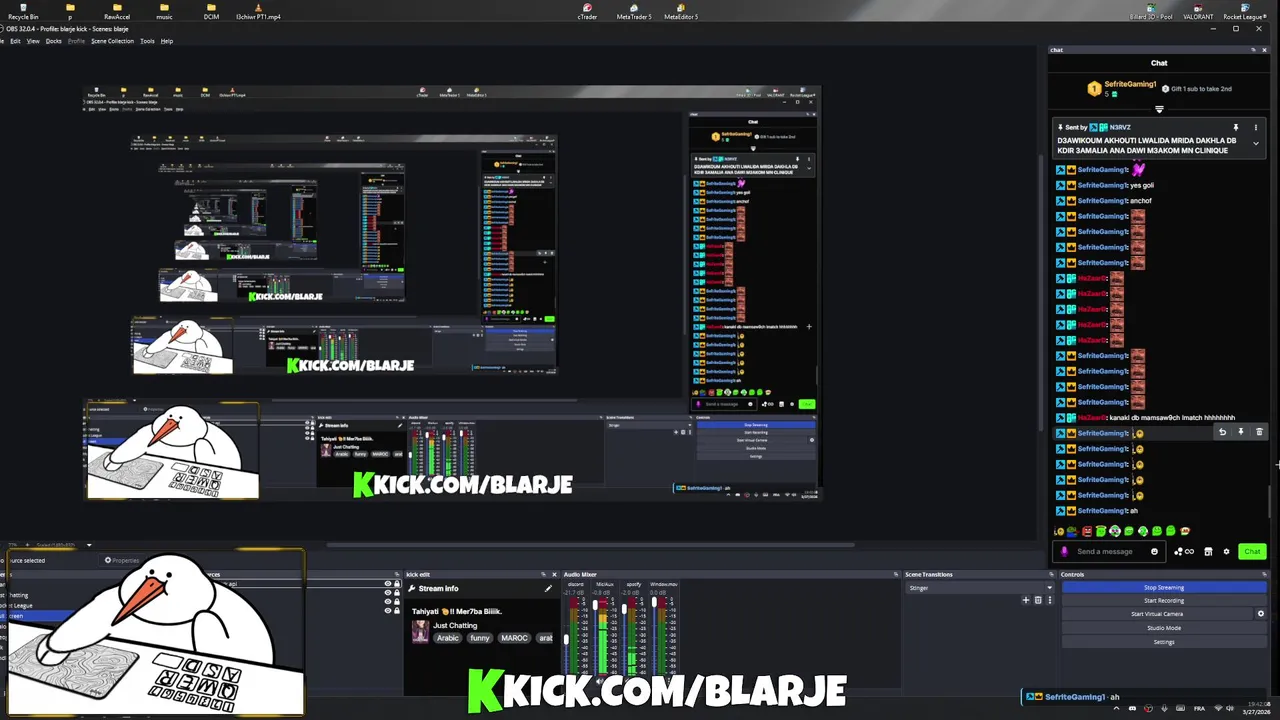1280x720 pixels.
Task: Click the Stop Streaming button
Action: coord(1164,588)
